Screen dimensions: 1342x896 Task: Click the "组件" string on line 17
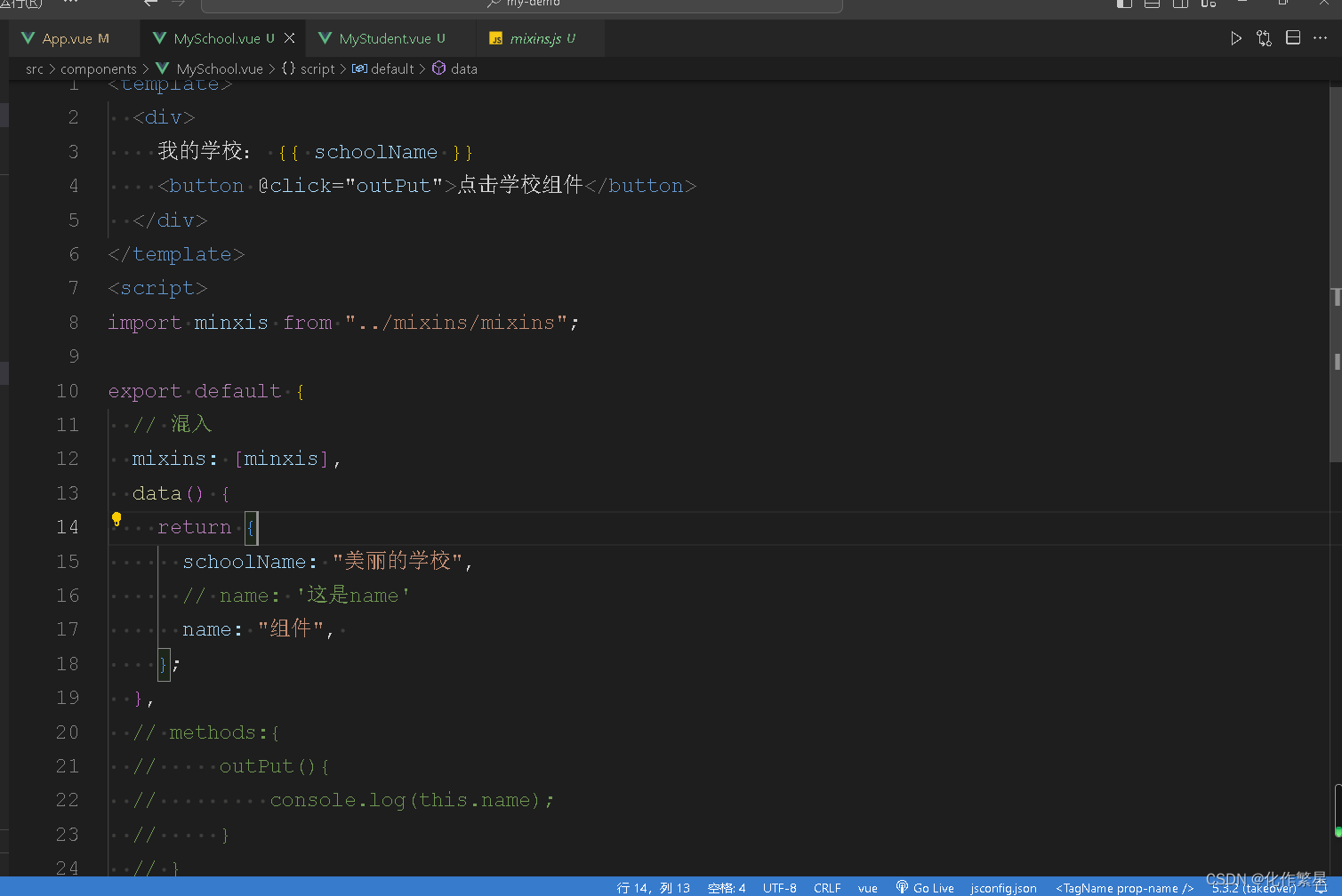[x=292, y=629]
